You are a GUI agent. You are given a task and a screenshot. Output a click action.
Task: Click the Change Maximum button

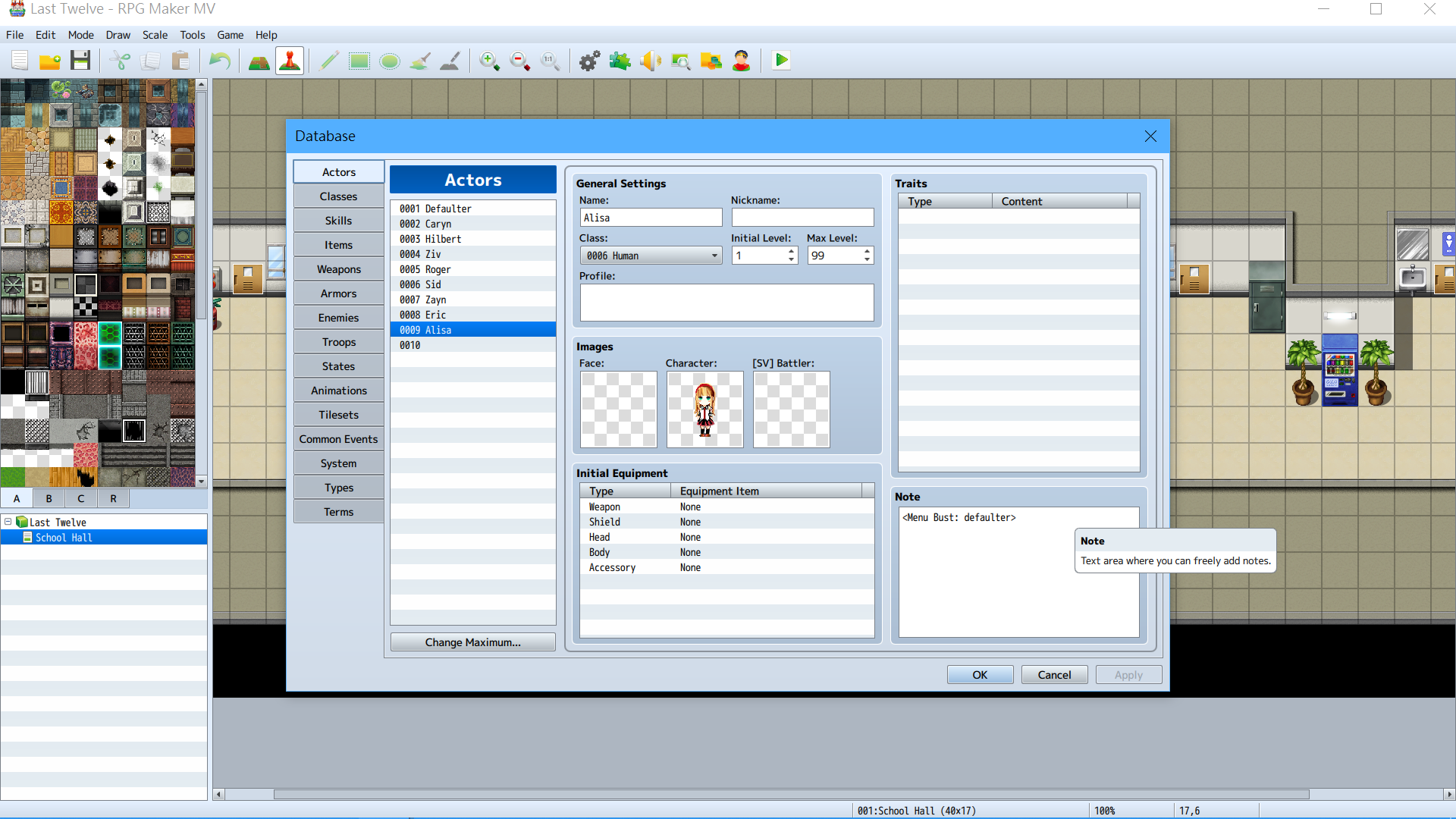(x=472, y=642)
